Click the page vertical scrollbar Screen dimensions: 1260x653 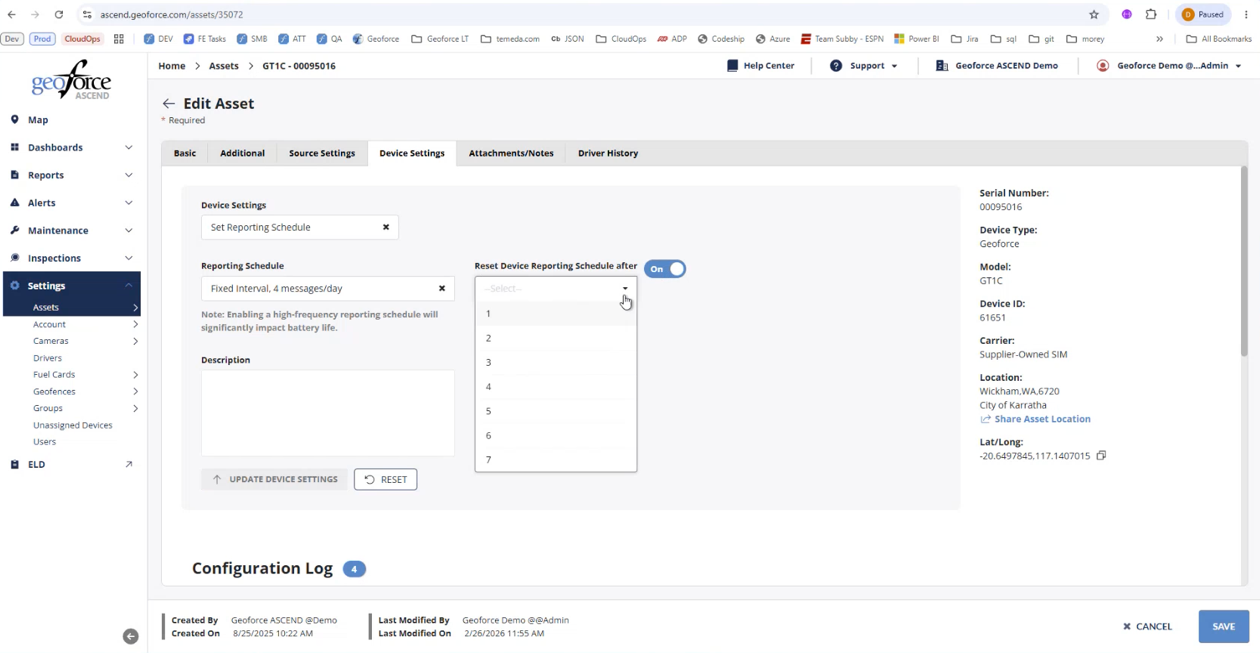(1244, 260)
